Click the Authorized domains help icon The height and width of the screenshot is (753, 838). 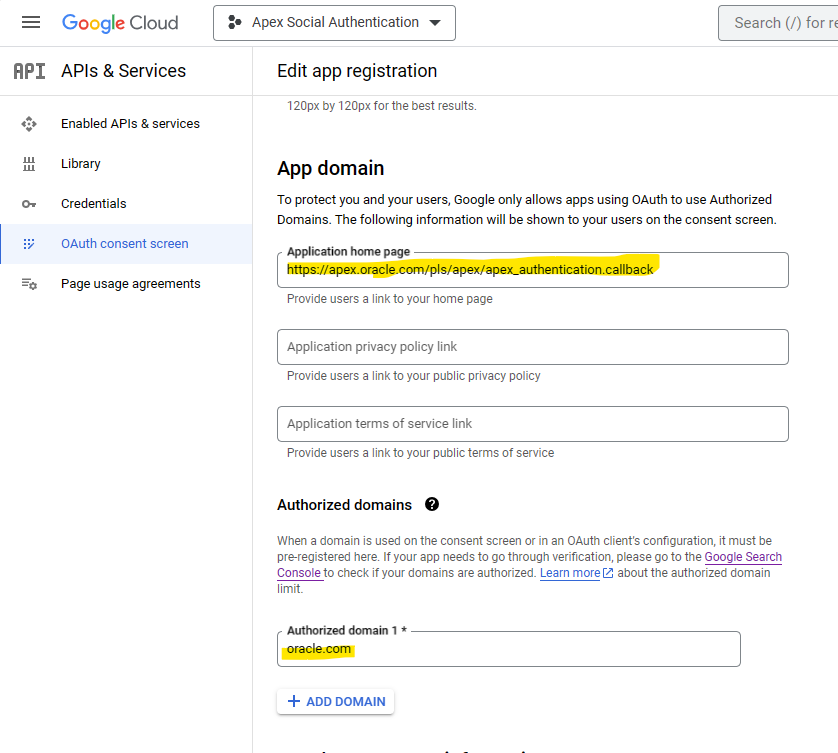(x=431, y=504)
